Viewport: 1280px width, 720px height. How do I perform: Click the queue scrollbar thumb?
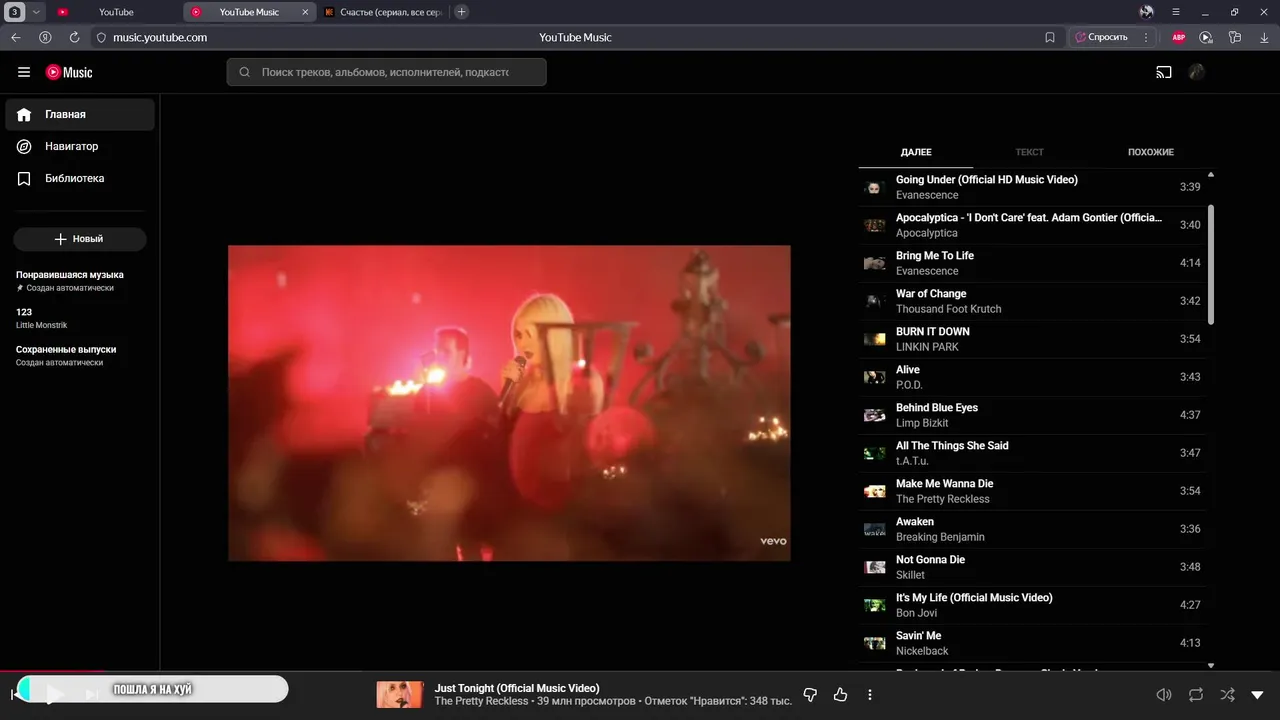click(1211, 264)
